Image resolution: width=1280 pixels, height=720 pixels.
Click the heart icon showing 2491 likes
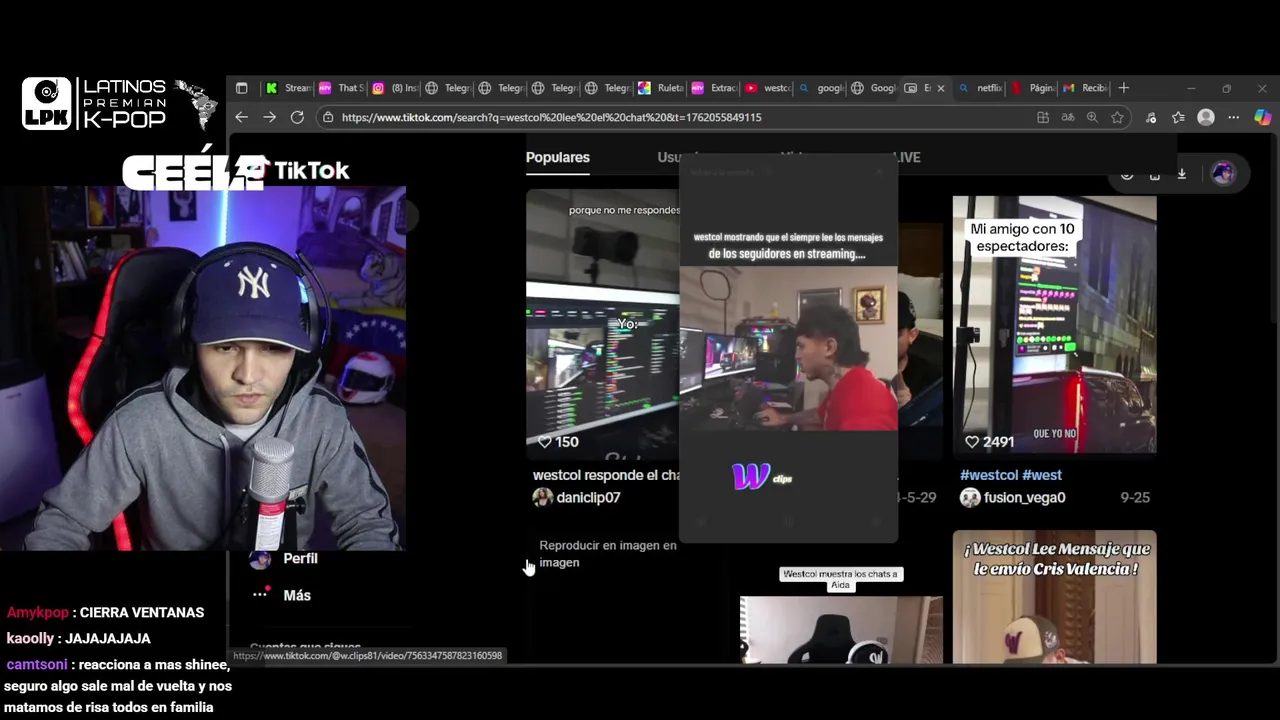tap(972, 441)
